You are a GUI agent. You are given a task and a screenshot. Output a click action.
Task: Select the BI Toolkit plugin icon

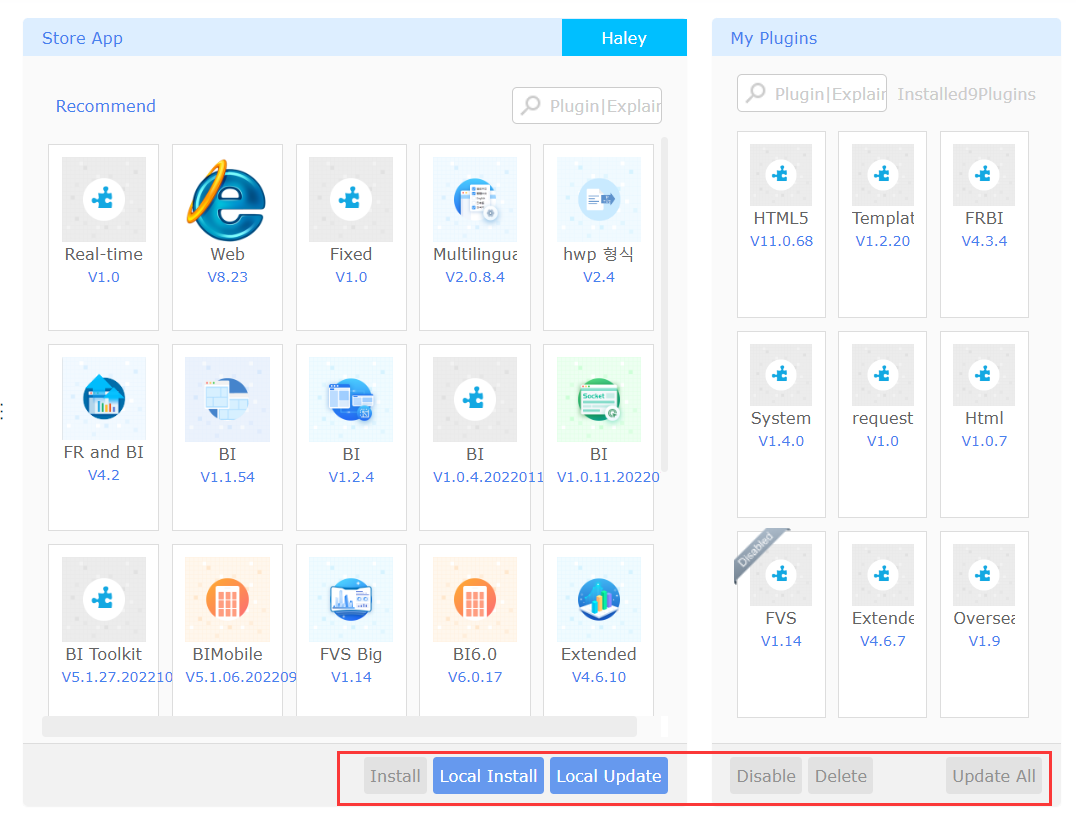click(x=103, y=598)
